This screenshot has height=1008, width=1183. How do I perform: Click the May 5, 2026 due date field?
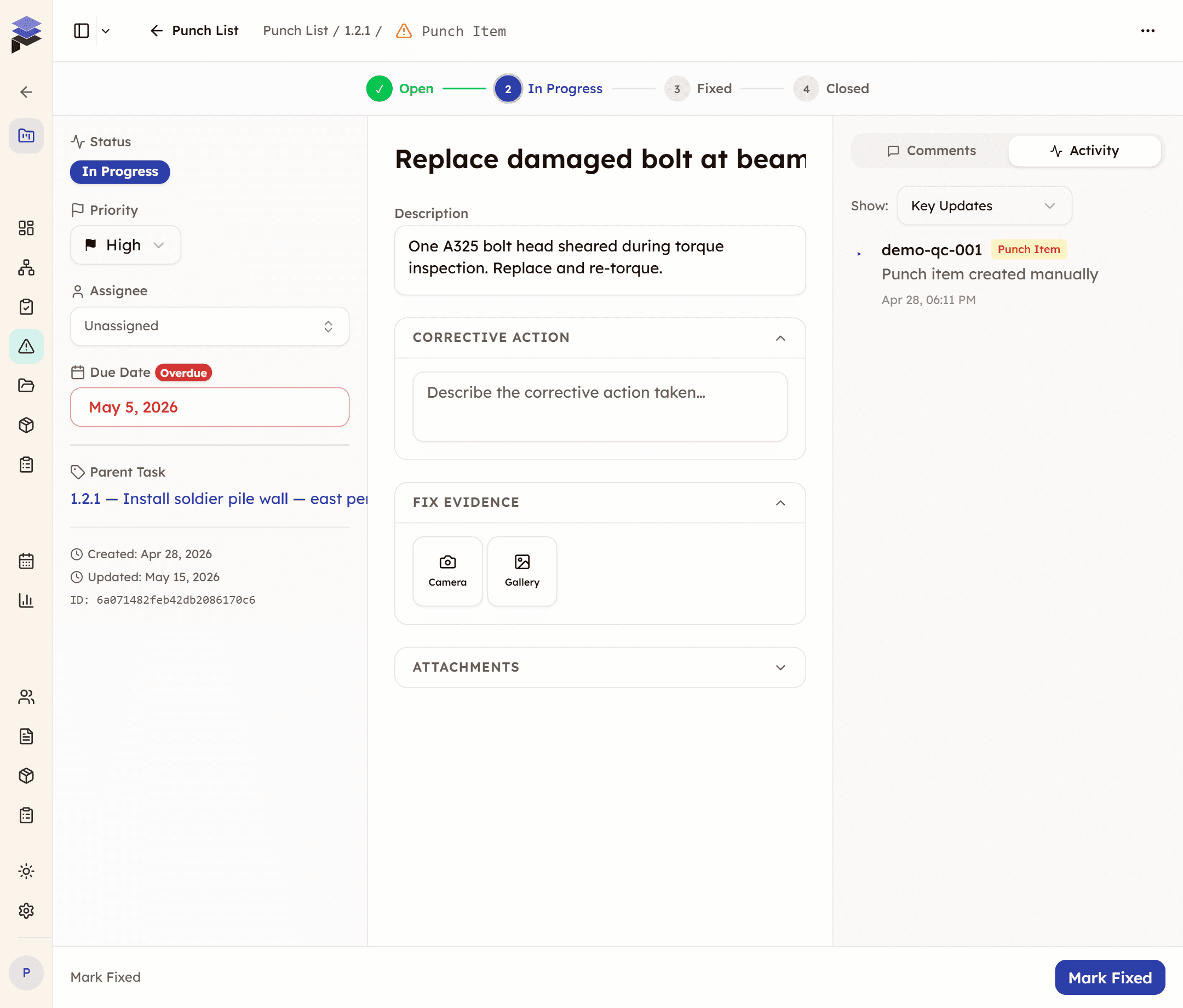coord(210,407)
